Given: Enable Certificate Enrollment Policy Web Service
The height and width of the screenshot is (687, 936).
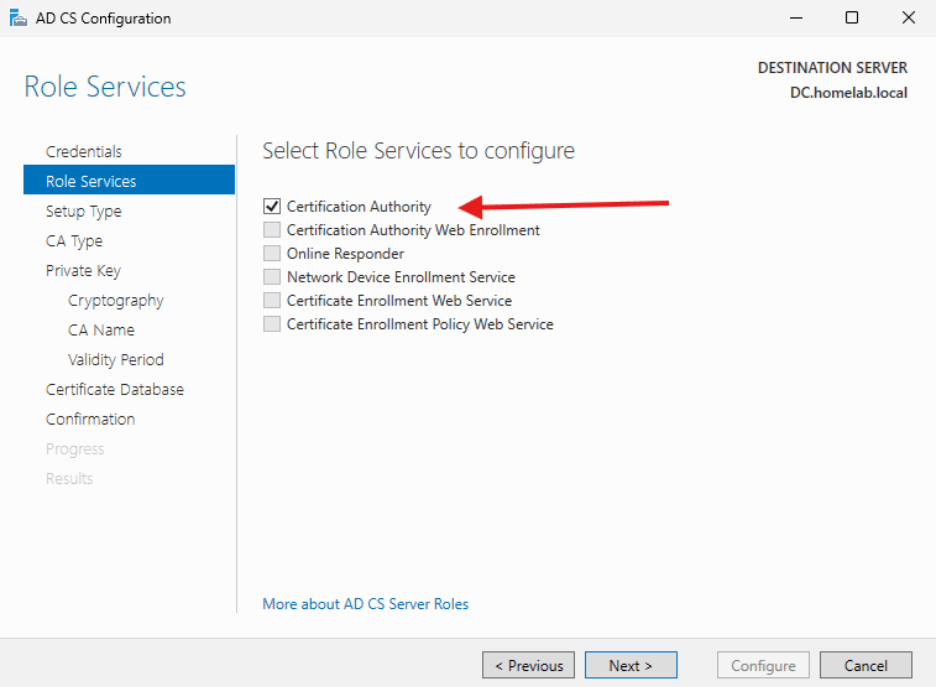Looking at the screenshot, I should (271, 323).
